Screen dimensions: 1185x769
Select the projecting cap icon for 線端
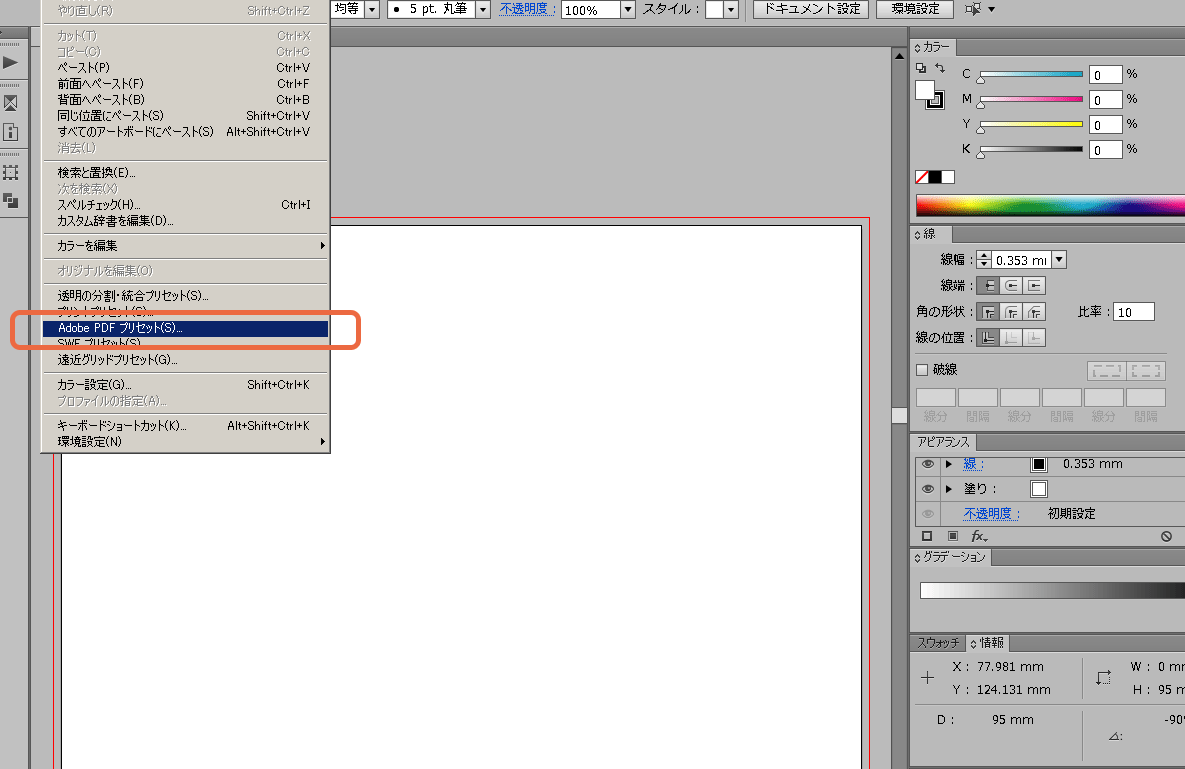1035,286
